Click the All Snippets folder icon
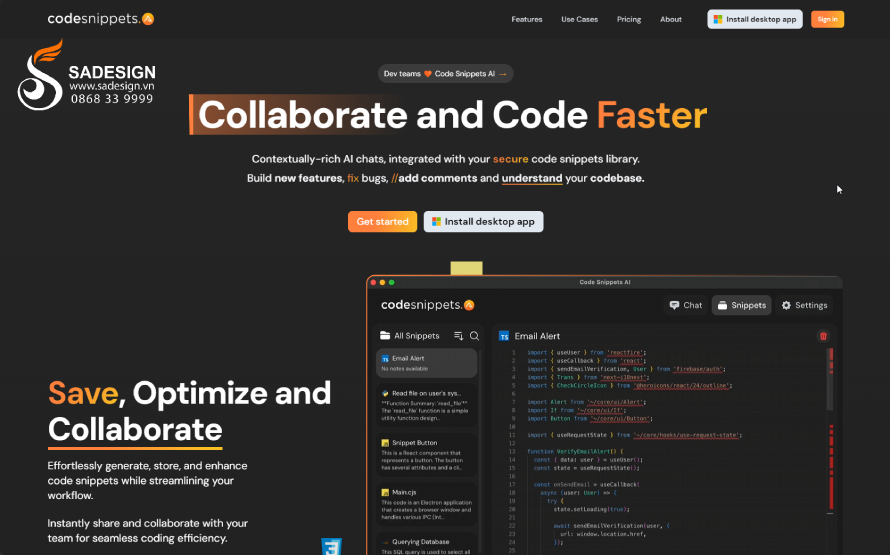This screenshot has height=555, width=890. [385, 335]
